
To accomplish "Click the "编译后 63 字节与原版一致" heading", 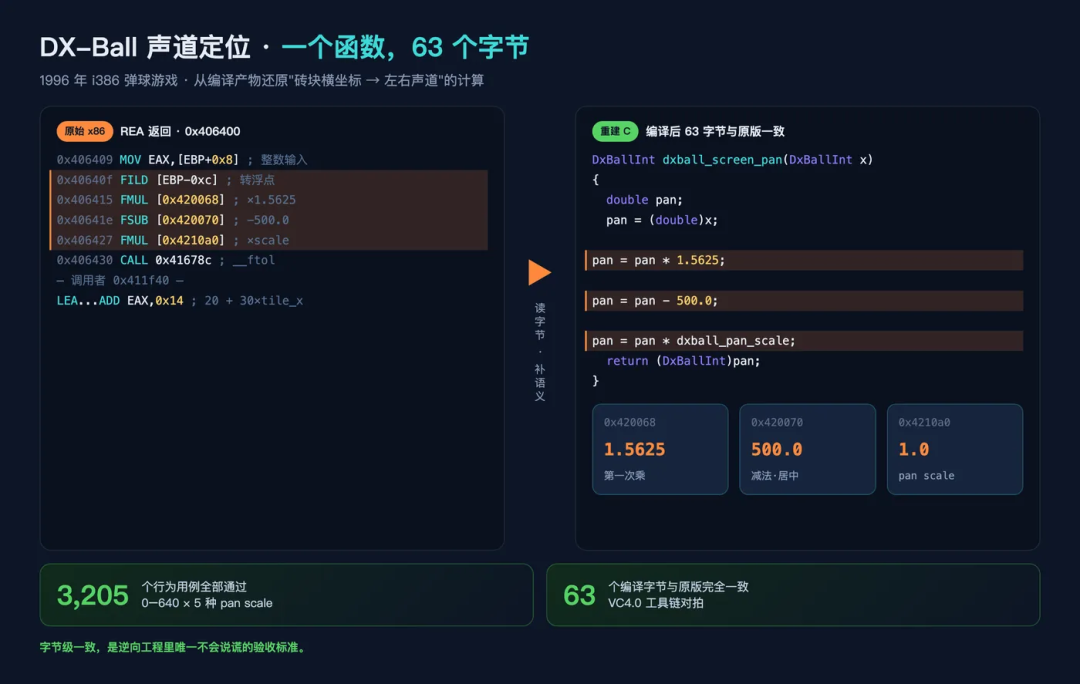I will coord(715,131).
